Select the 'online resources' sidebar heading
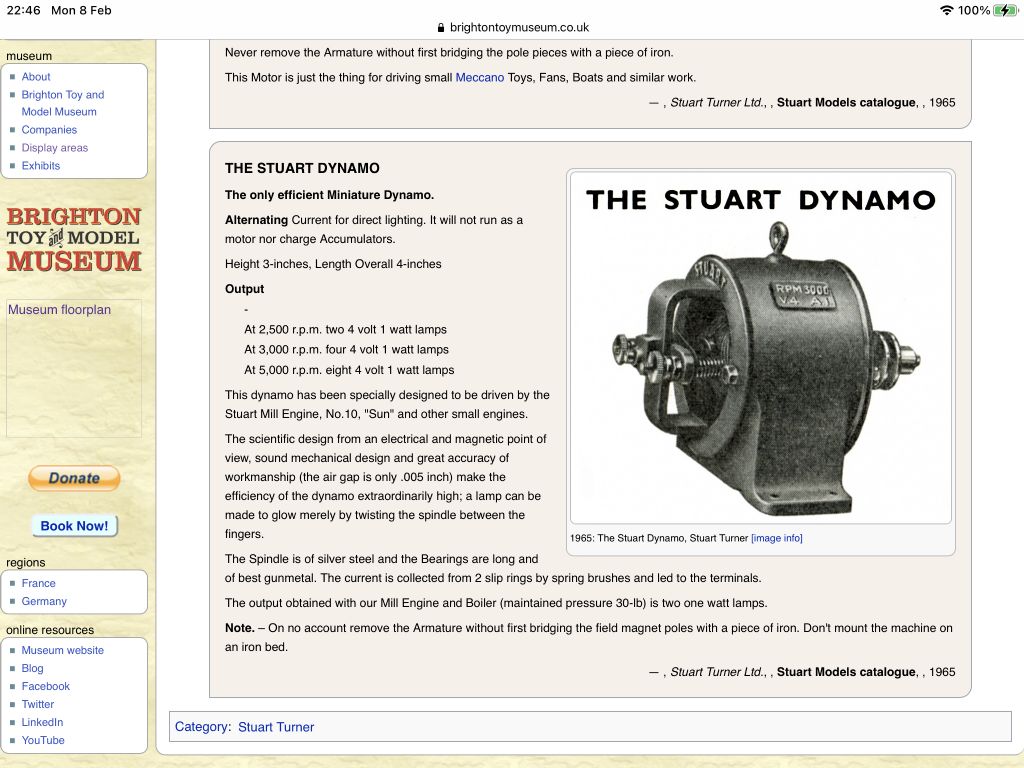 tap(50, 630)
